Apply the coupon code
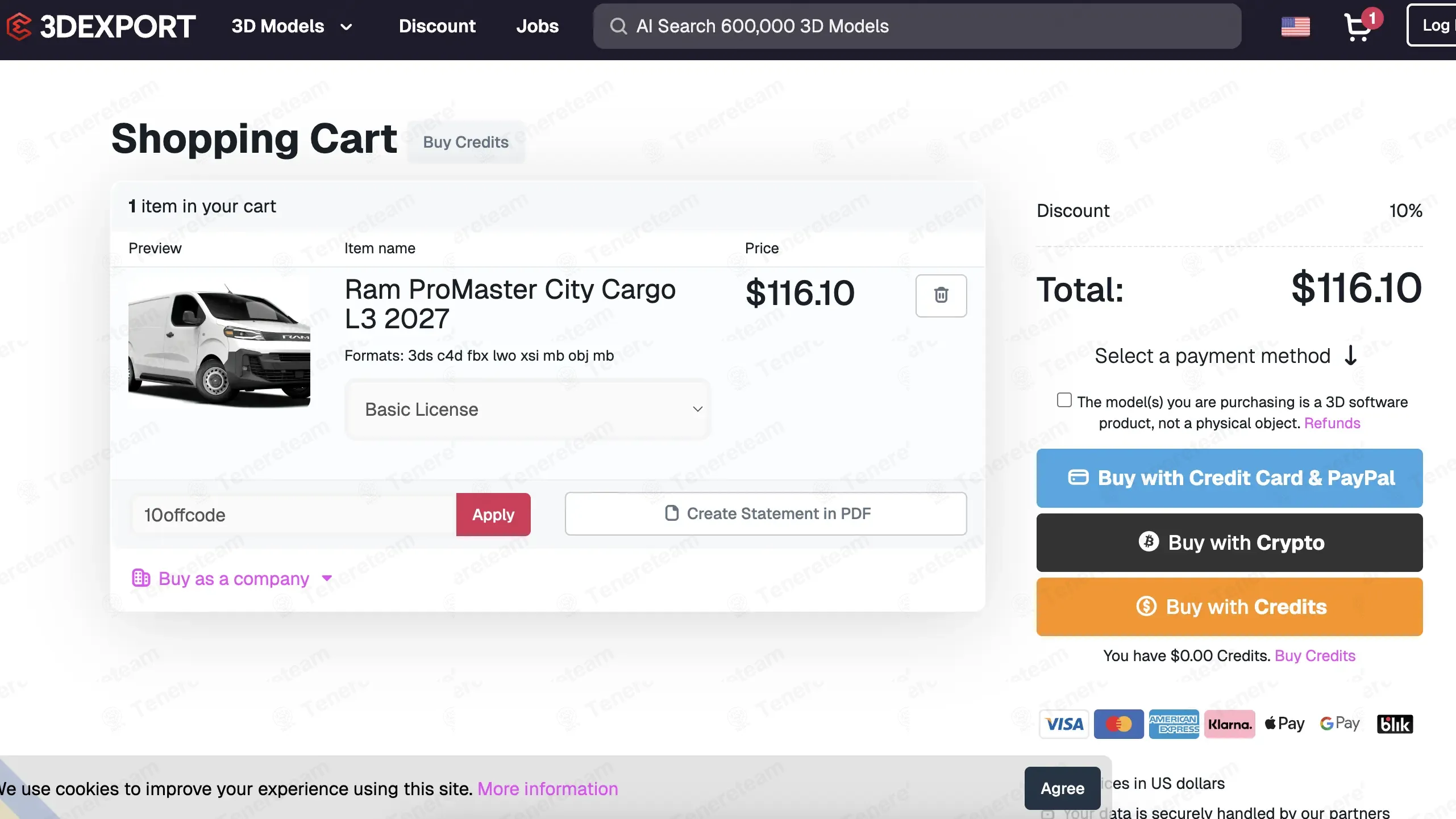Viewport: 1456px width, 819px height. (493, 515)
